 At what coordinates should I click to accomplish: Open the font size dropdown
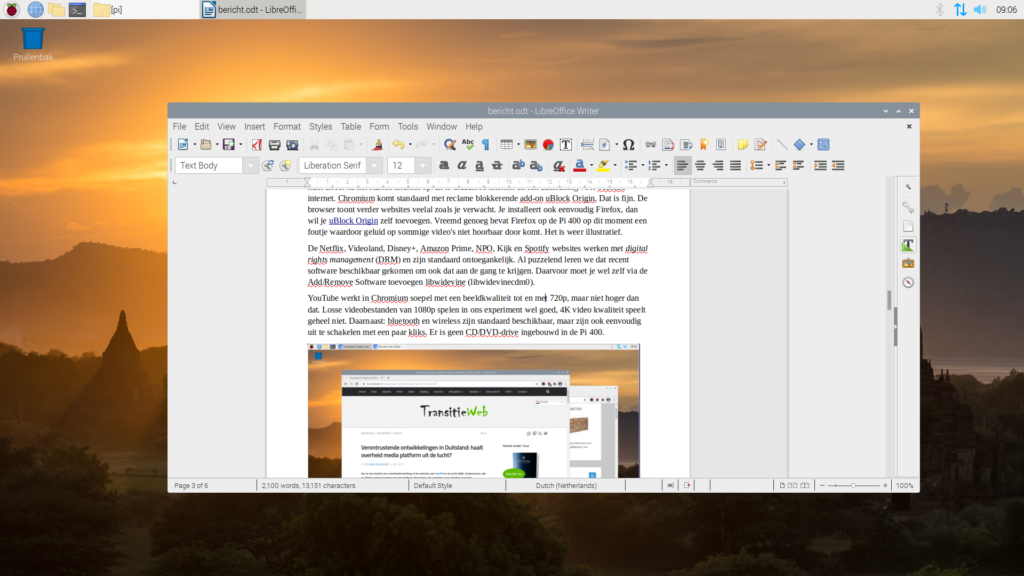click(423, 165)
